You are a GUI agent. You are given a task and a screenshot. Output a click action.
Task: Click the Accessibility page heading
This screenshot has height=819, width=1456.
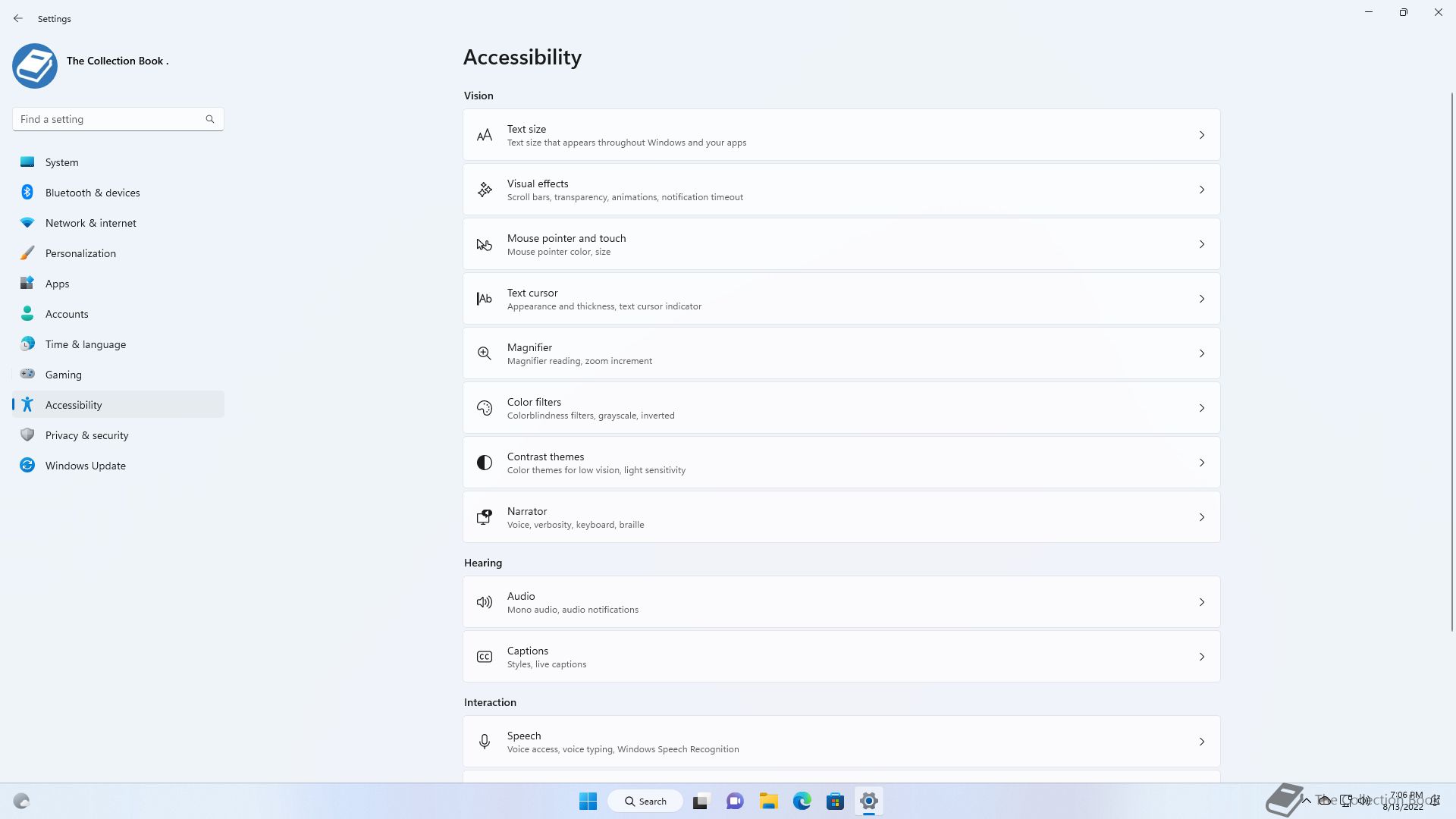click(522, 57)
